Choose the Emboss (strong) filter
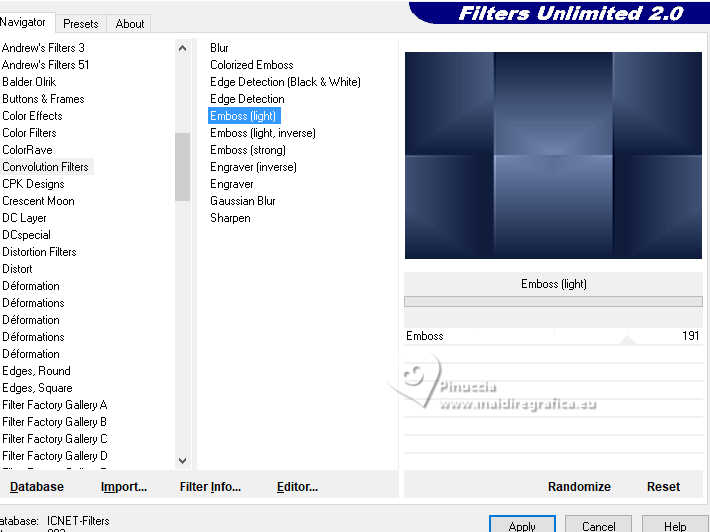The width and height of the screenshot is (710, 532). [x=248, y=150]
